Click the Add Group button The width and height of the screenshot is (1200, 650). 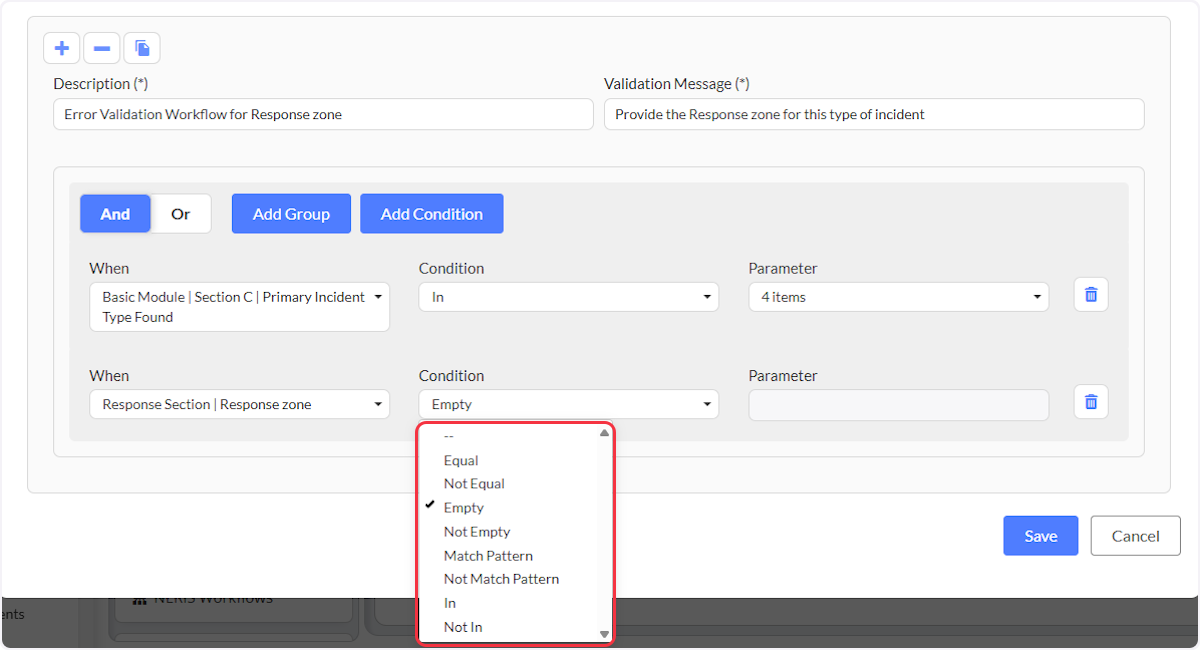pos(291,214)
